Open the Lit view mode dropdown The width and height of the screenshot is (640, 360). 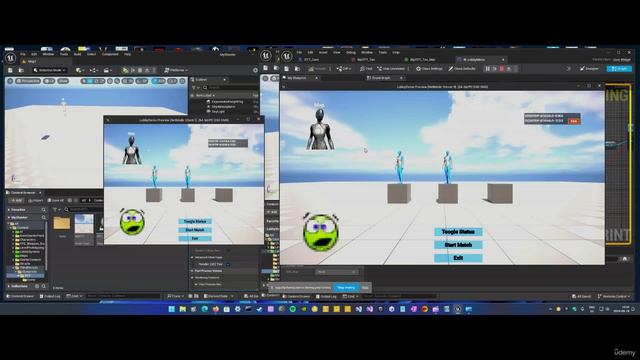pyautogui.click(x=49, y=81)
